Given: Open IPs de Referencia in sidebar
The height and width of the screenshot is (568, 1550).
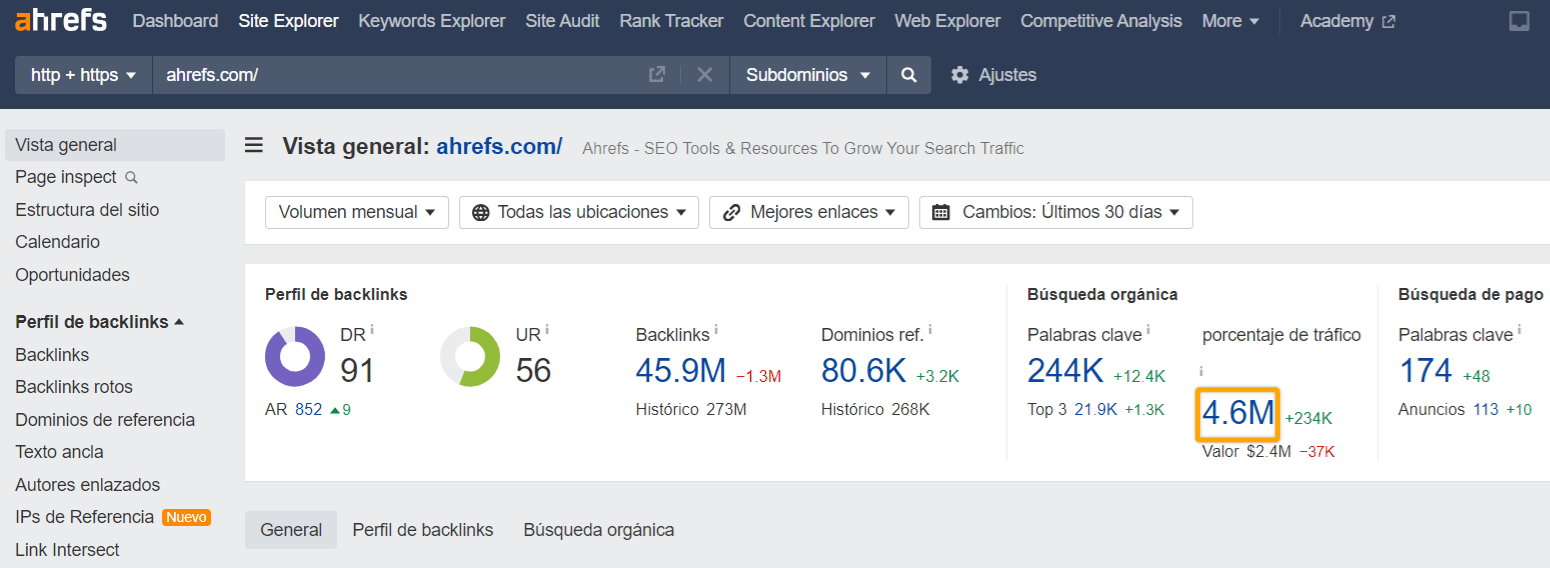Looking at the screenshot, I should tap(84, 517).
